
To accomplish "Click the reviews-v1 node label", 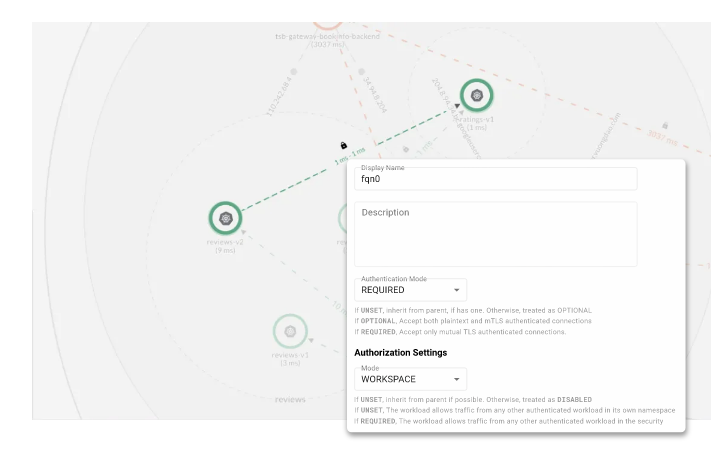I will point(290,355).
